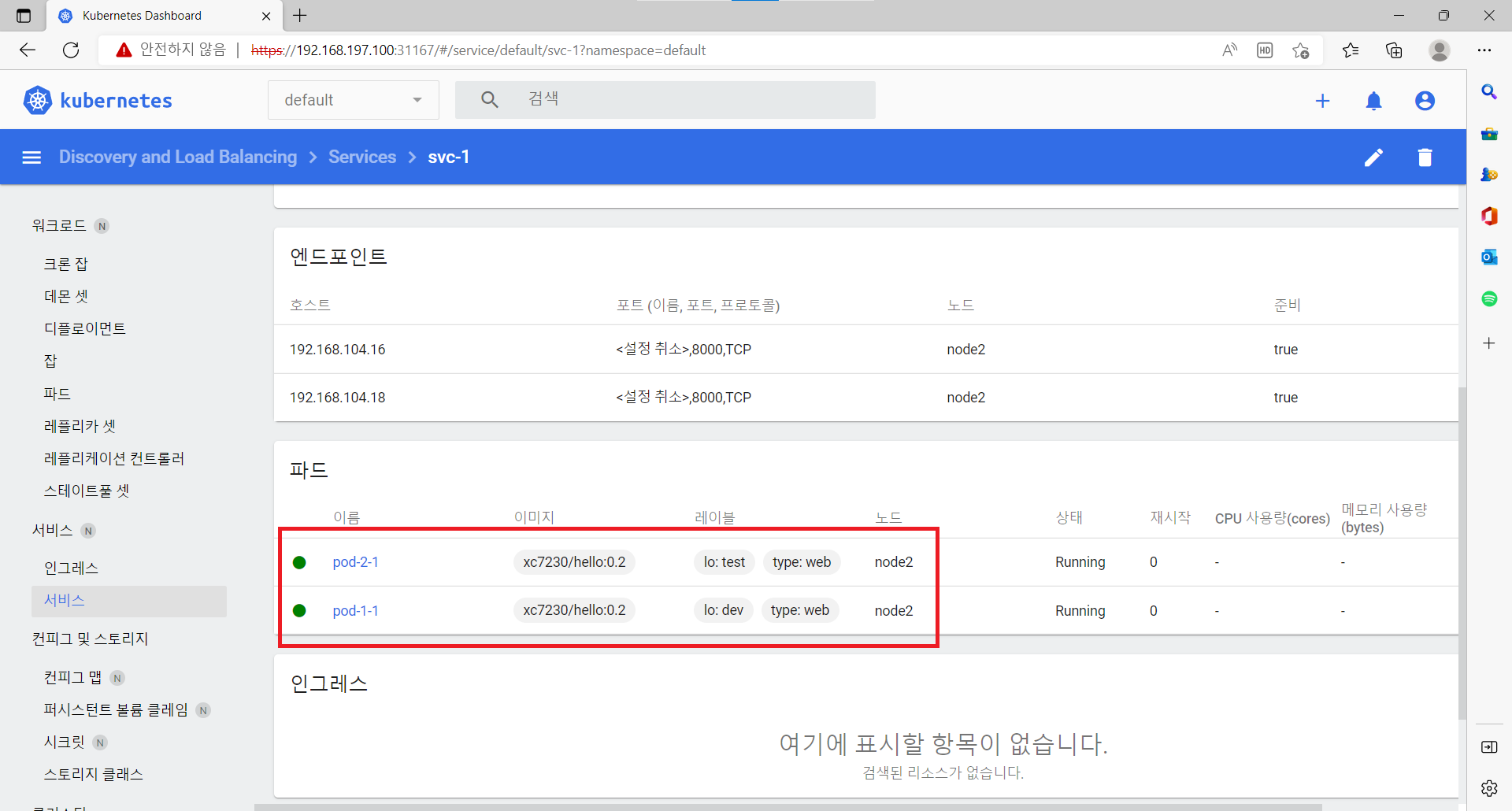This screenshot has height=811, width=1512.
Task: Open a new browser tab
Action: tap(300, 16)
